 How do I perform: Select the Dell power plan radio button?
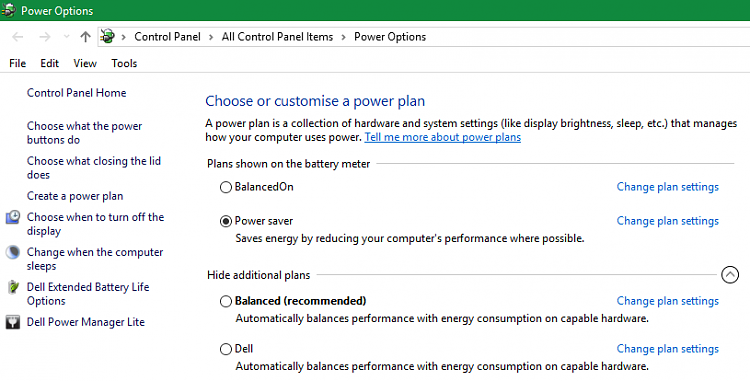click(x=226, y=349)
